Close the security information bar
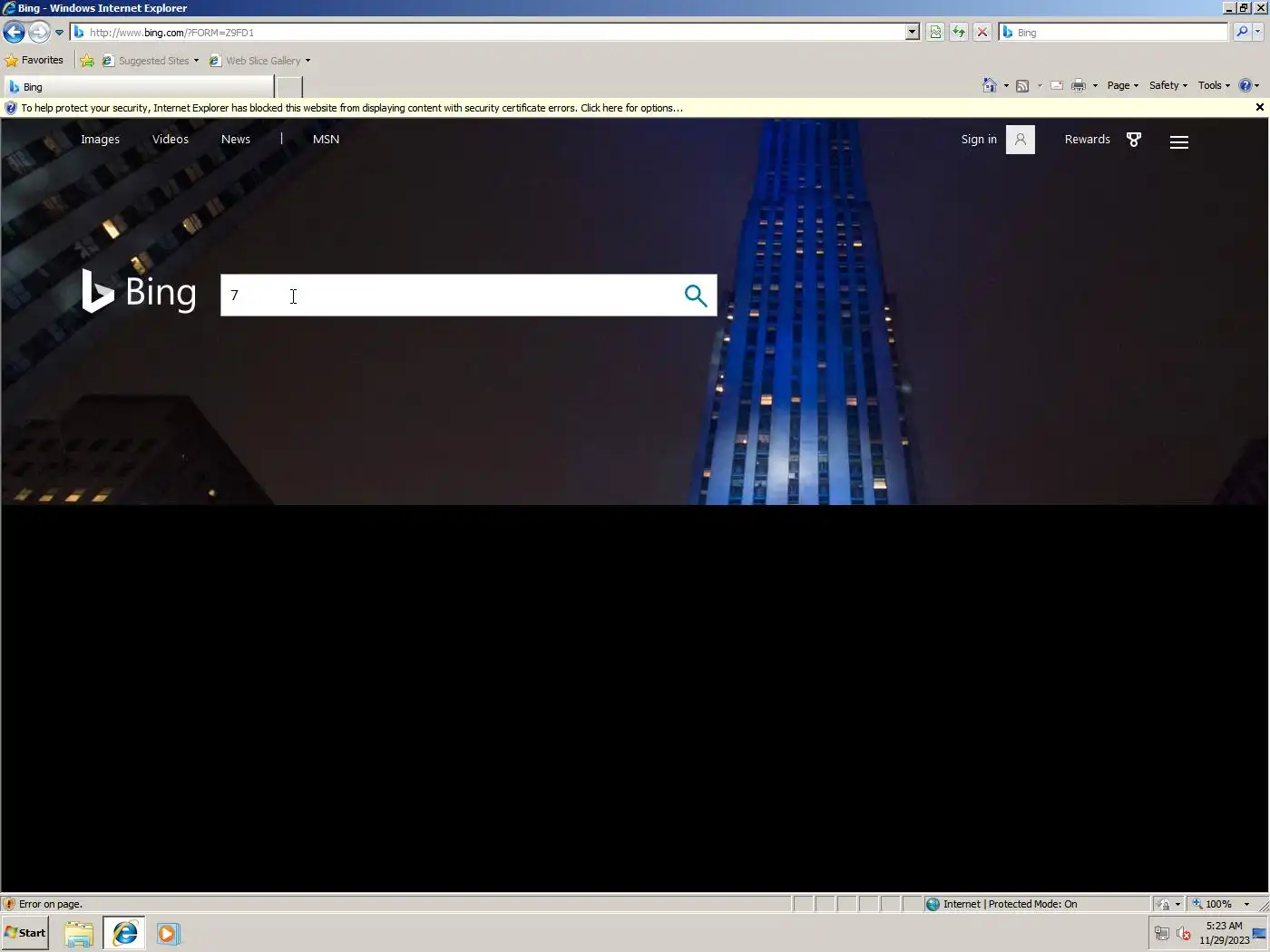Image resolution: width=1270 pixels, height=952 pixels. click(x=1259, y=107)
